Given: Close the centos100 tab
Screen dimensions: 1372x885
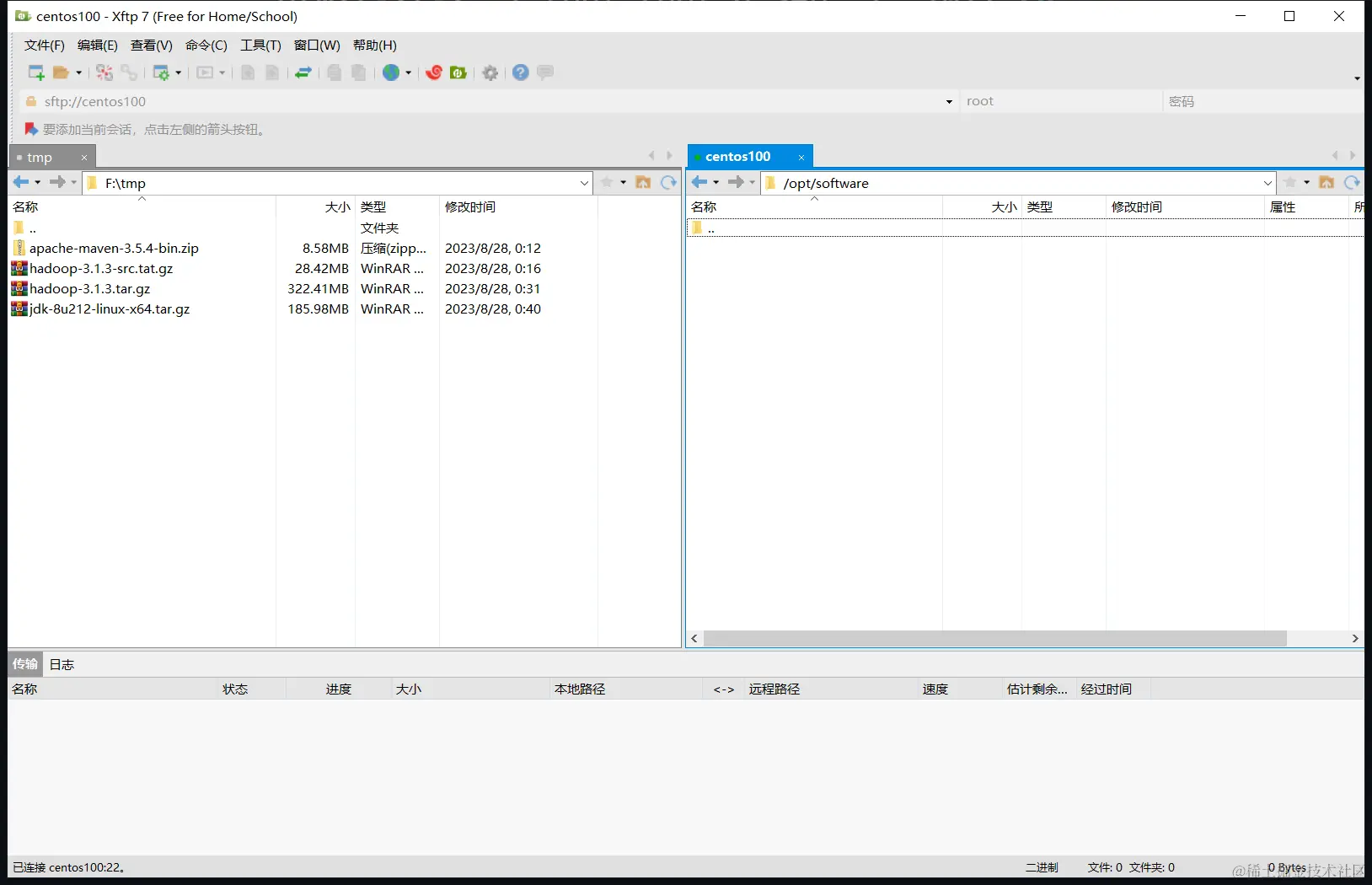Looking at the screenshot, I should (801, 158).
